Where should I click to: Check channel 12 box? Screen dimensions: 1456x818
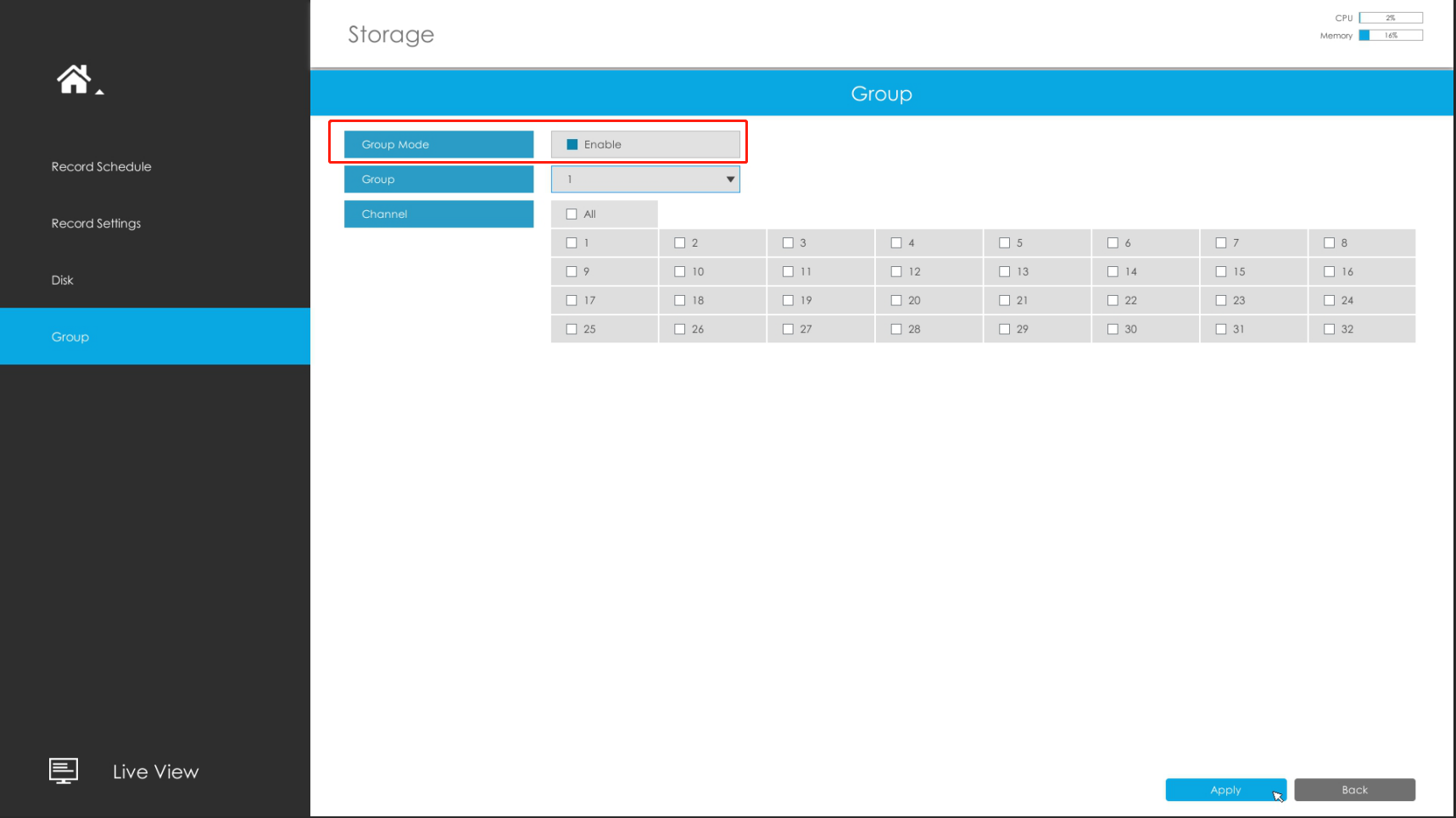(896, 272)
